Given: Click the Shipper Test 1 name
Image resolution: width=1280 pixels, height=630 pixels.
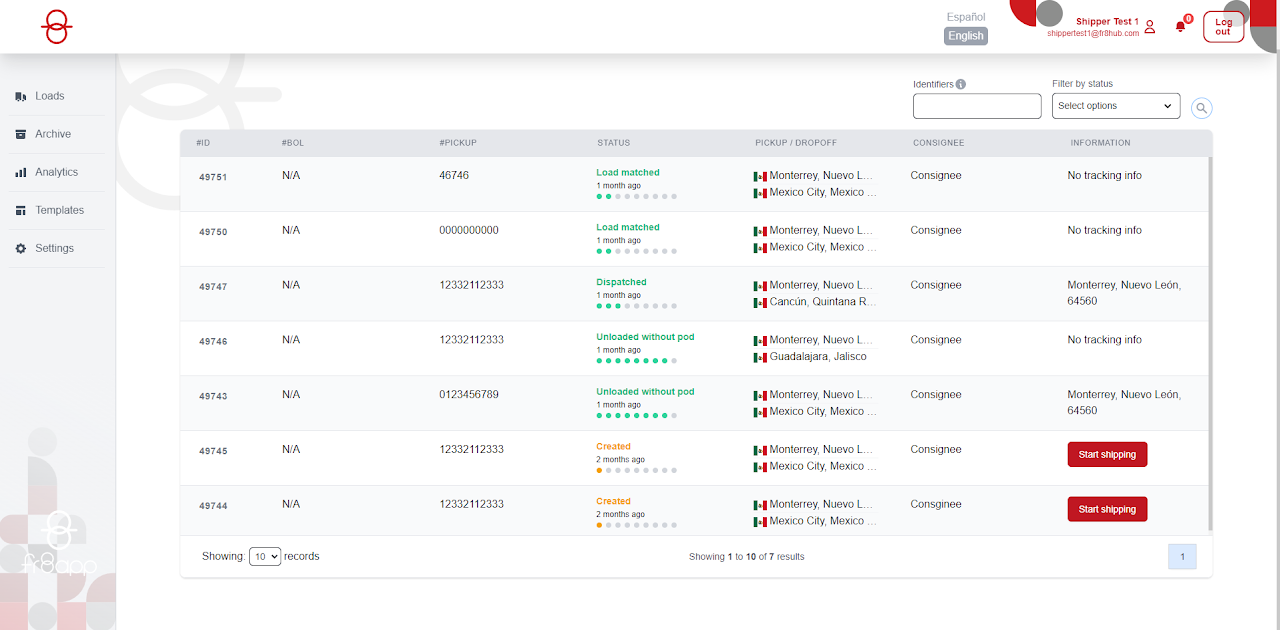Looking at the screenshot, I should coord(1107,21).
